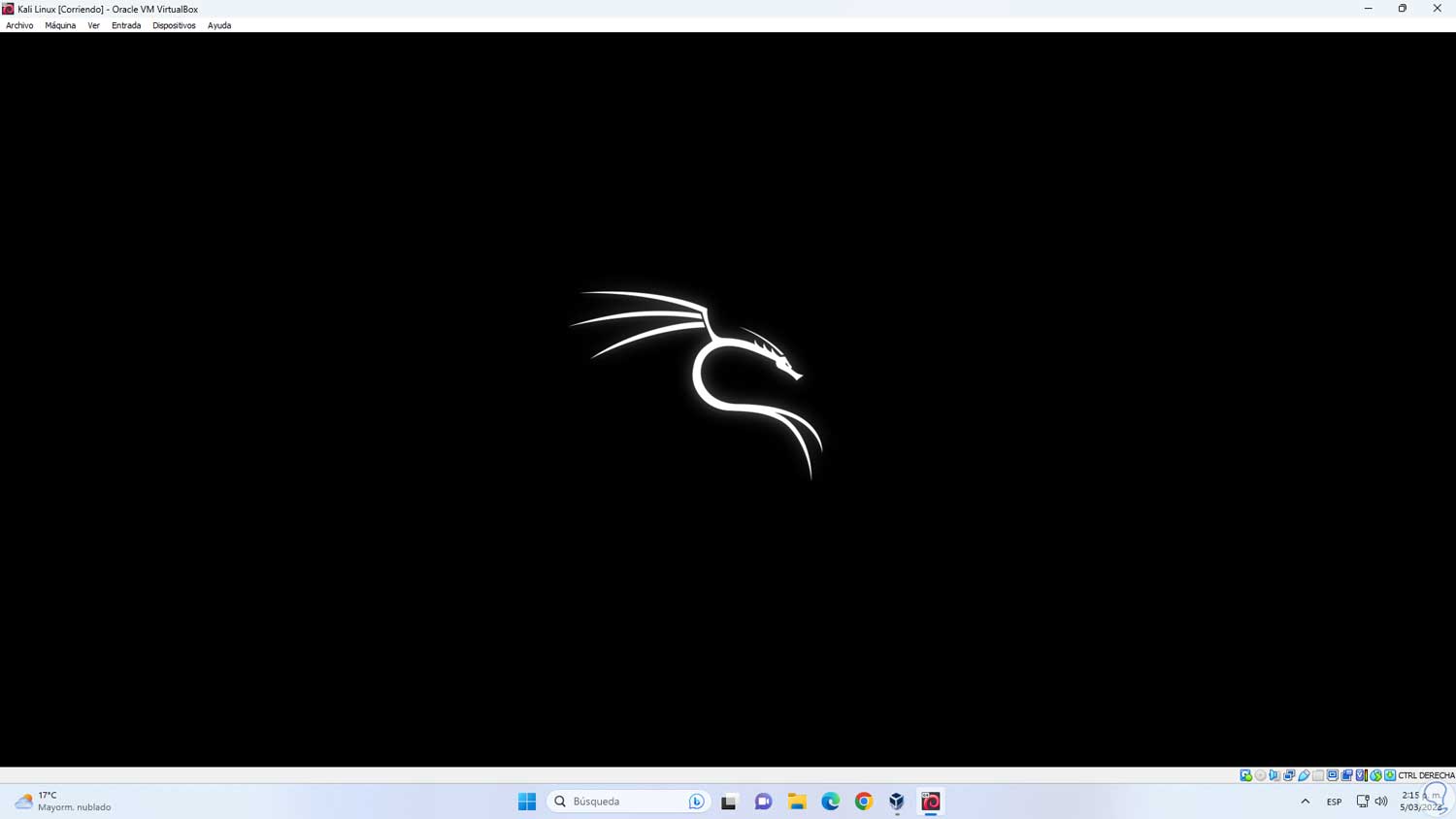
Task: Click the shared folders status icon
Action: click(1318, 775)
